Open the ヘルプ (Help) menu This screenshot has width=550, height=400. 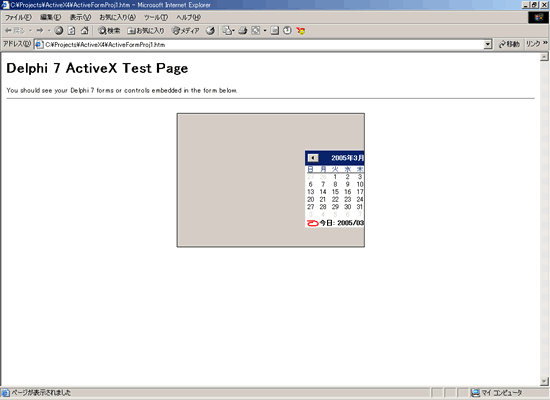coord(188,18)
